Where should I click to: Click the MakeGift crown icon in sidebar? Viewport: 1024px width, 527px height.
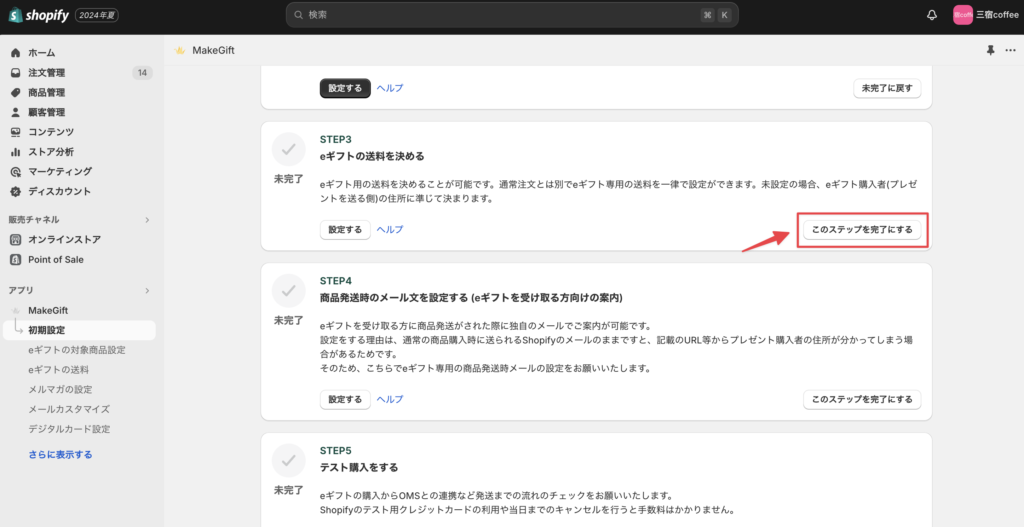[x=16, y=310]
